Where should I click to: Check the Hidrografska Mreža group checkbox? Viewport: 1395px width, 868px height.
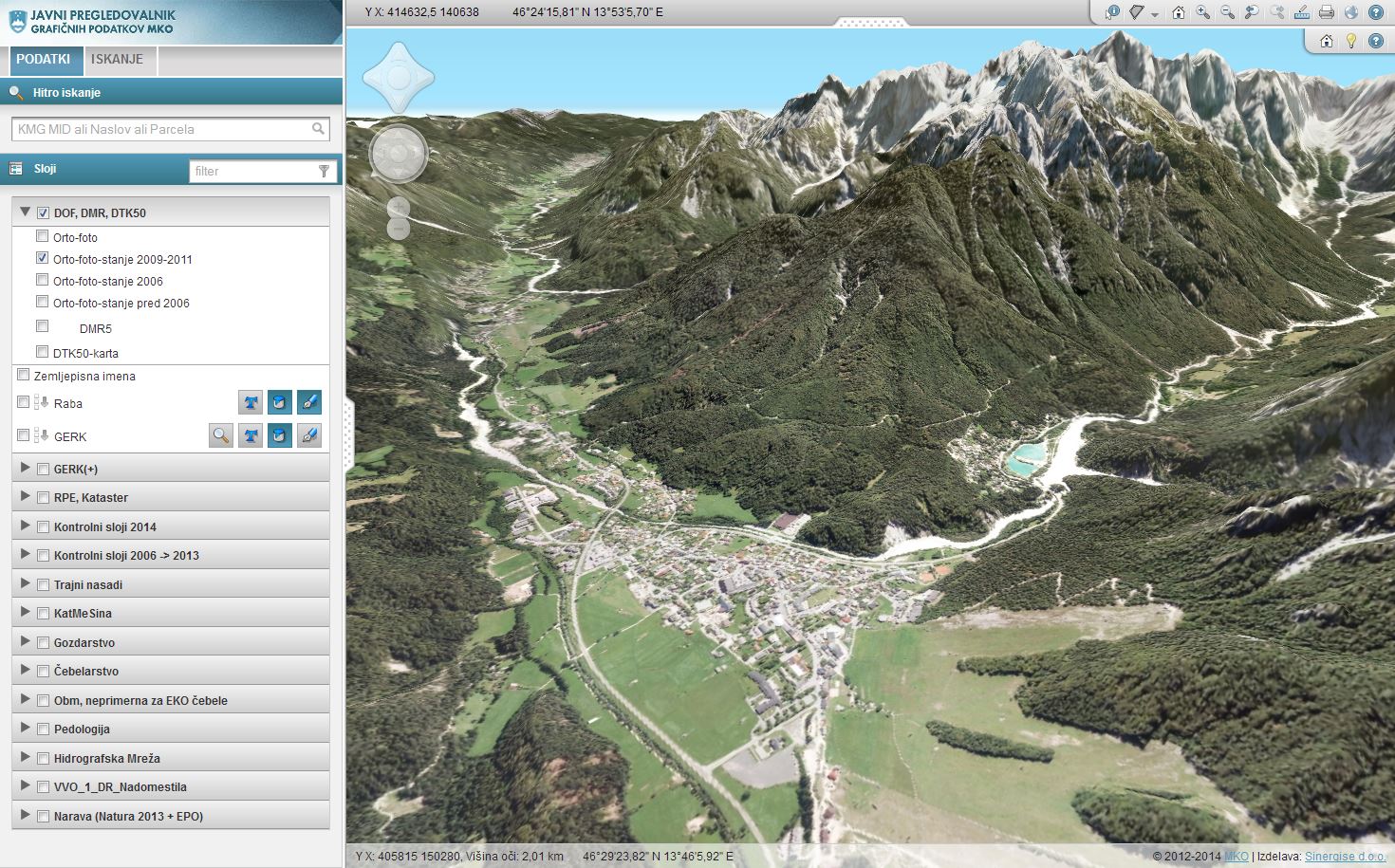pyautogui.click(x=43, y=758)
